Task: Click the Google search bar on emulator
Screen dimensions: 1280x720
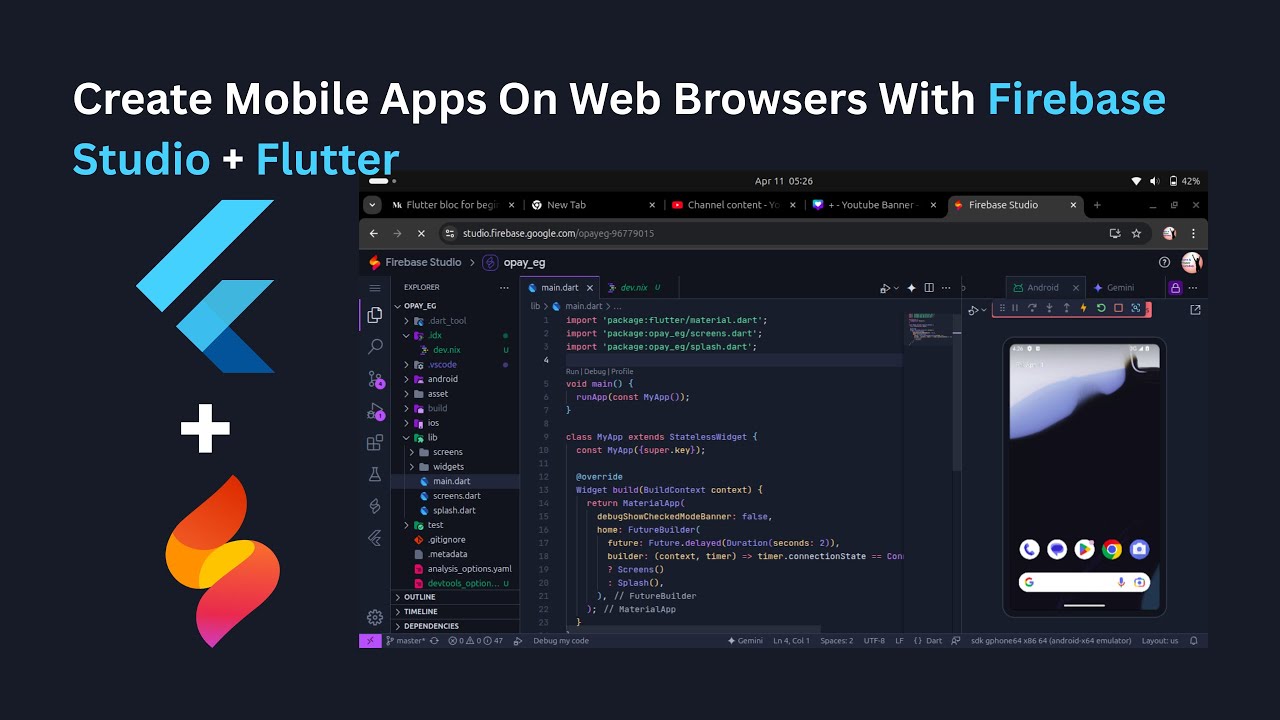Action: point(1084,582)
